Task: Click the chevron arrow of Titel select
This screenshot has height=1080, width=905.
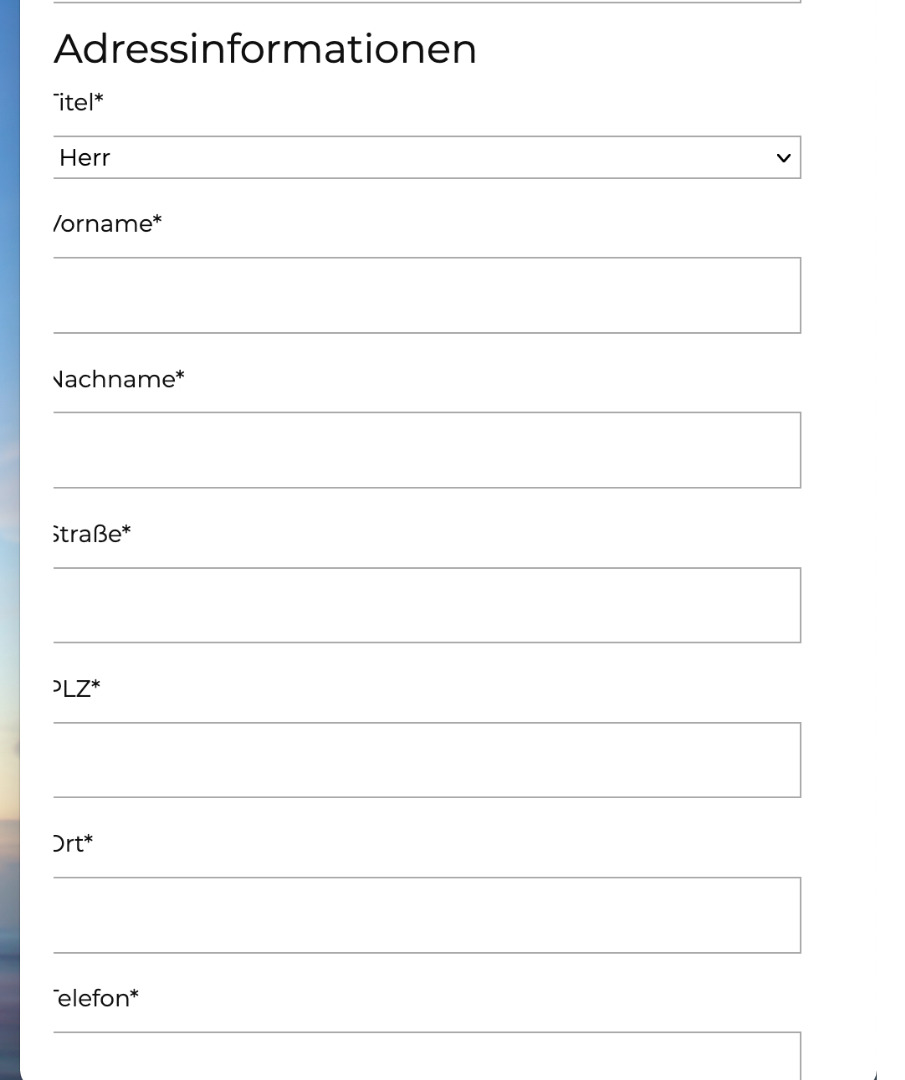Action: coord(783,158)
